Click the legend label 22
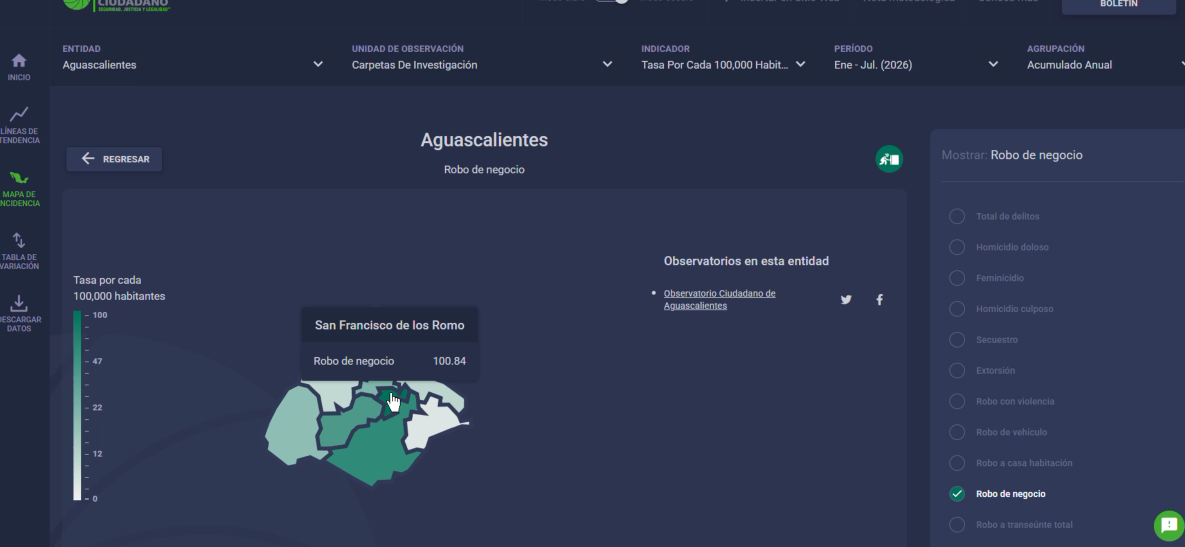1185x547 pixels. (x=97, y=407)
